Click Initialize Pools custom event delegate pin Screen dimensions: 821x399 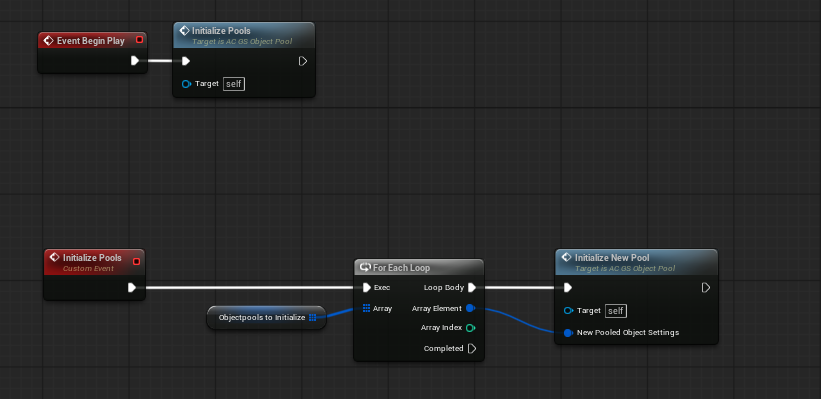point(137,261)
